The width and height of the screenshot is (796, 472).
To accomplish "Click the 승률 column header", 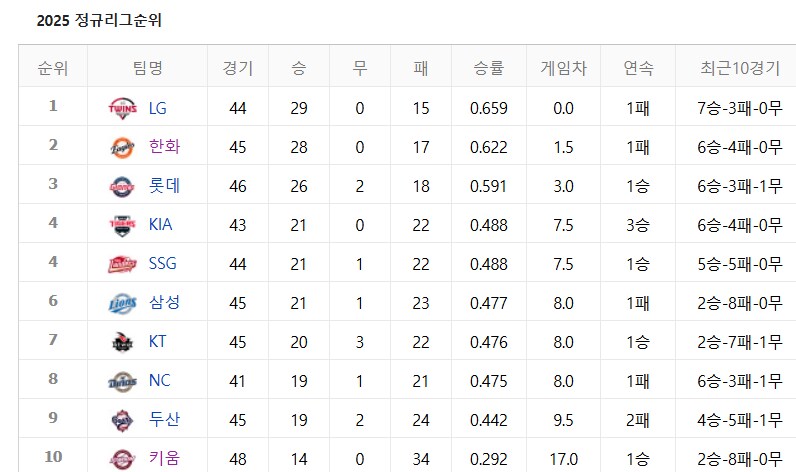I will point(488,68).
